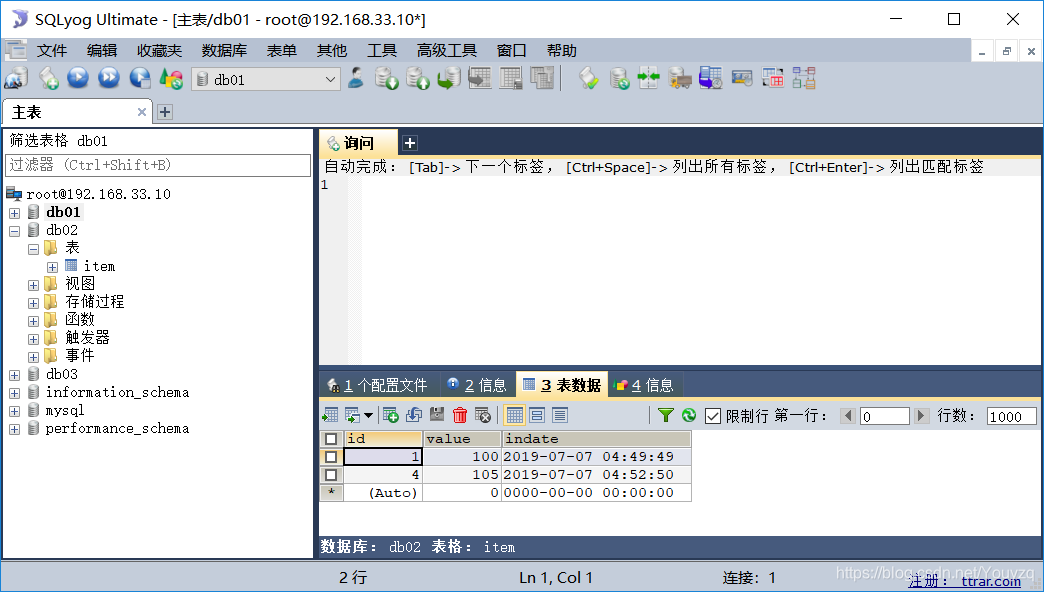Open the 文件 menu

click(x=52, y=51)
